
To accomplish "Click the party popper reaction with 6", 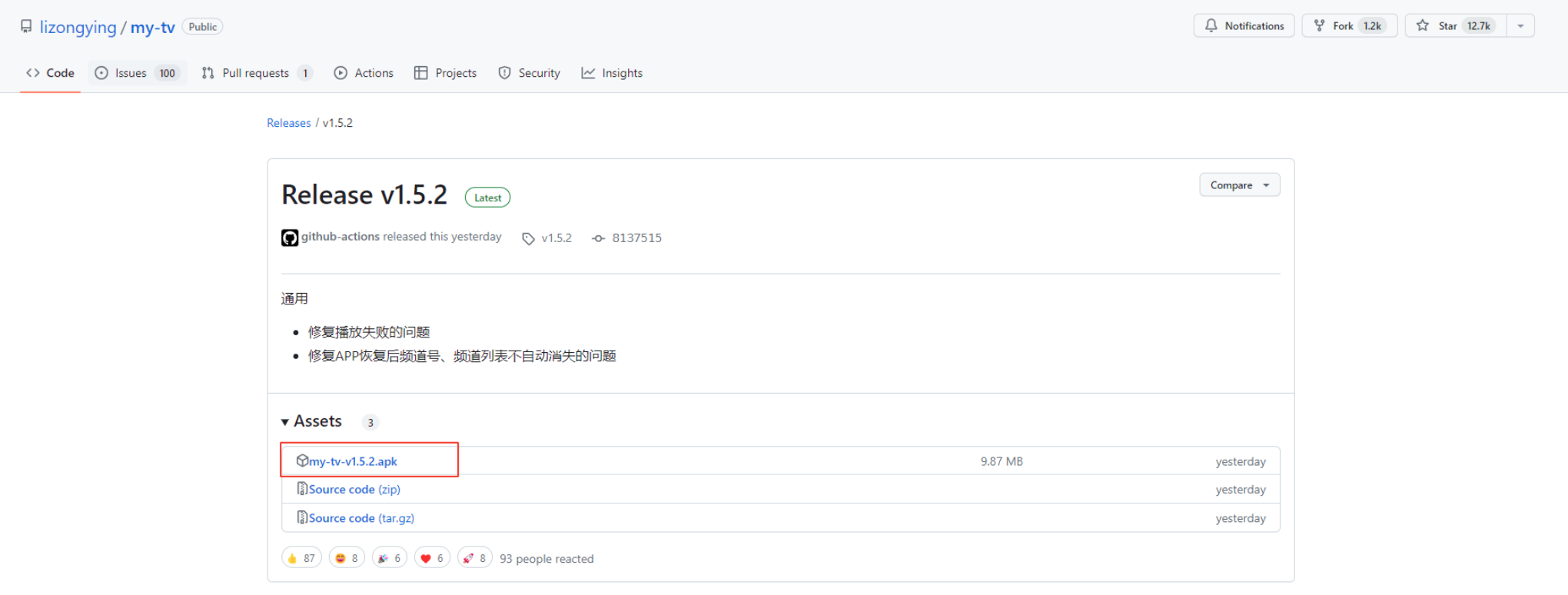I will (x=390, y=558).
